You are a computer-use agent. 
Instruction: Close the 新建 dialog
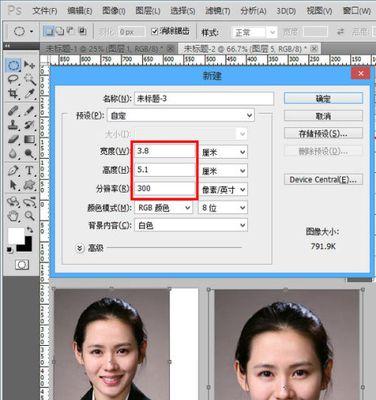click(x=361, y=74)
